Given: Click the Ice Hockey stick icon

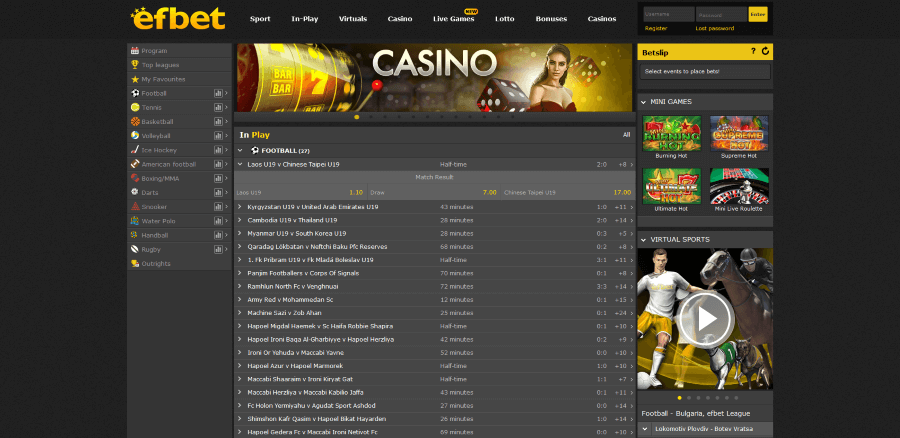Looking at the screenshot, I should [x=135, y=150].
